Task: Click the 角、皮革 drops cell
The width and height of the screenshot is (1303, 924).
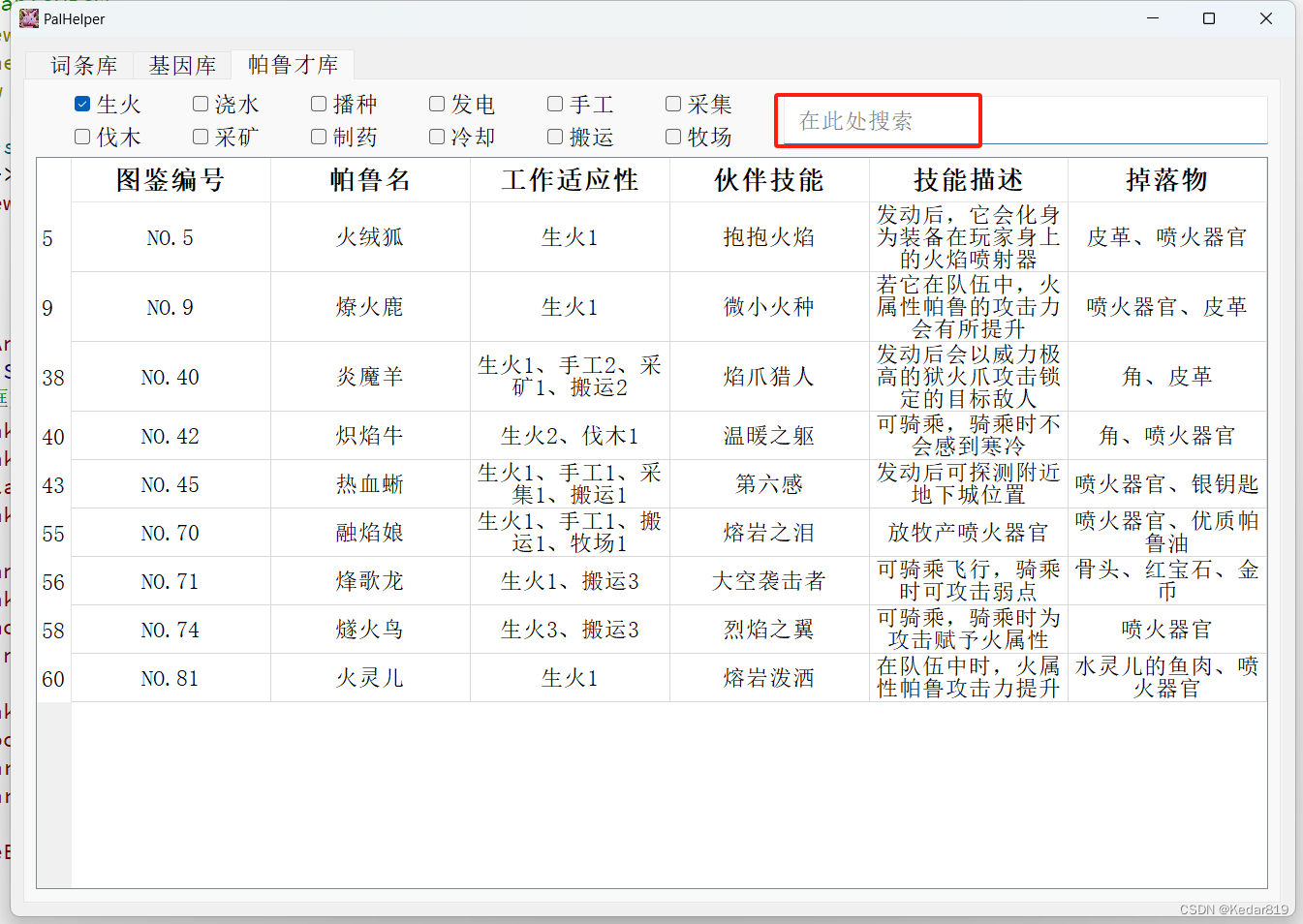Action: [x=1167, y=377]
